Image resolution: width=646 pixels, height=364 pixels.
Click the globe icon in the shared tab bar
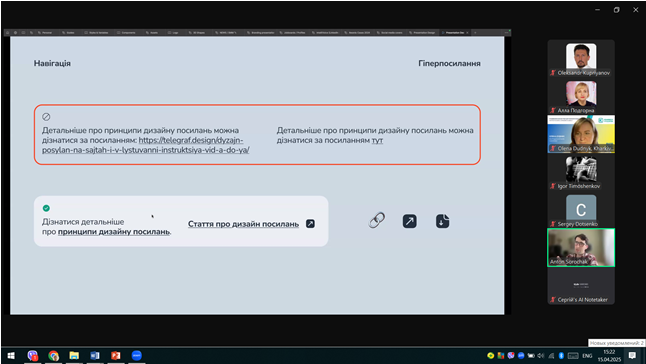[15, 32]
